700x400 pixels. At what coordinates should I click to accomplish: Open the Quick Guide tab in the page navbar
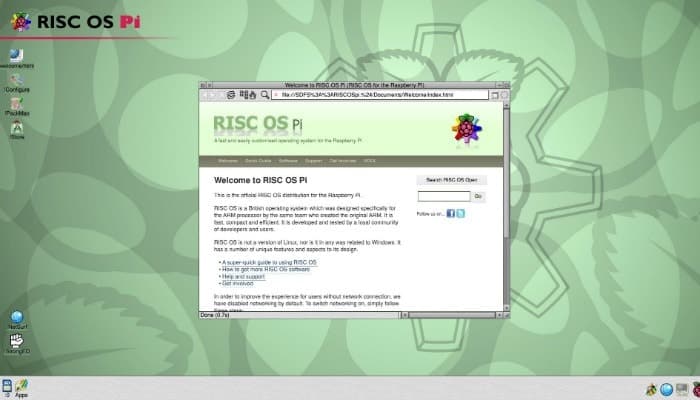[258, 161]
